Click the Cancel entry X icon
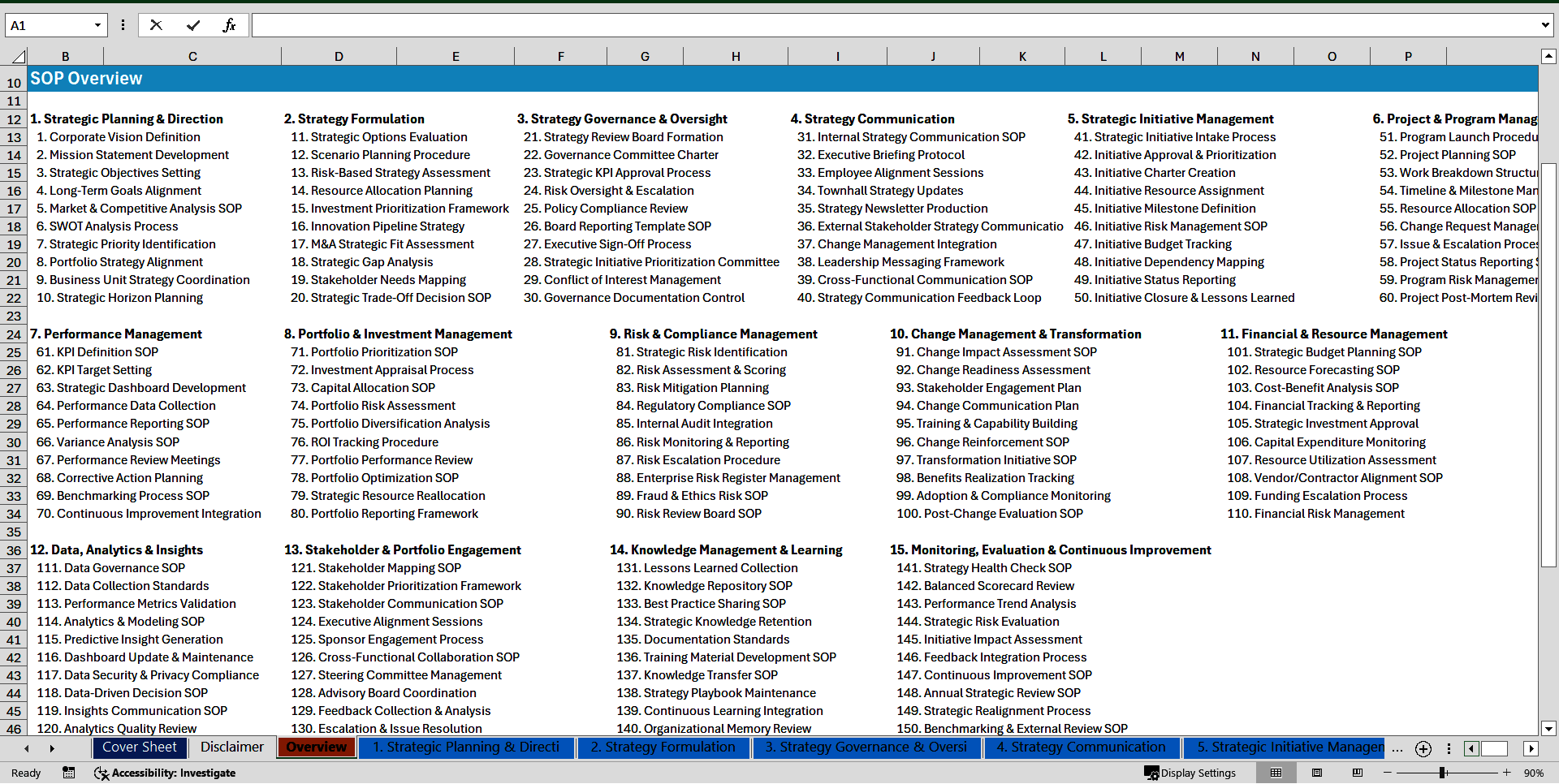This screenshot has height=784, width=1559. point(156,25)
